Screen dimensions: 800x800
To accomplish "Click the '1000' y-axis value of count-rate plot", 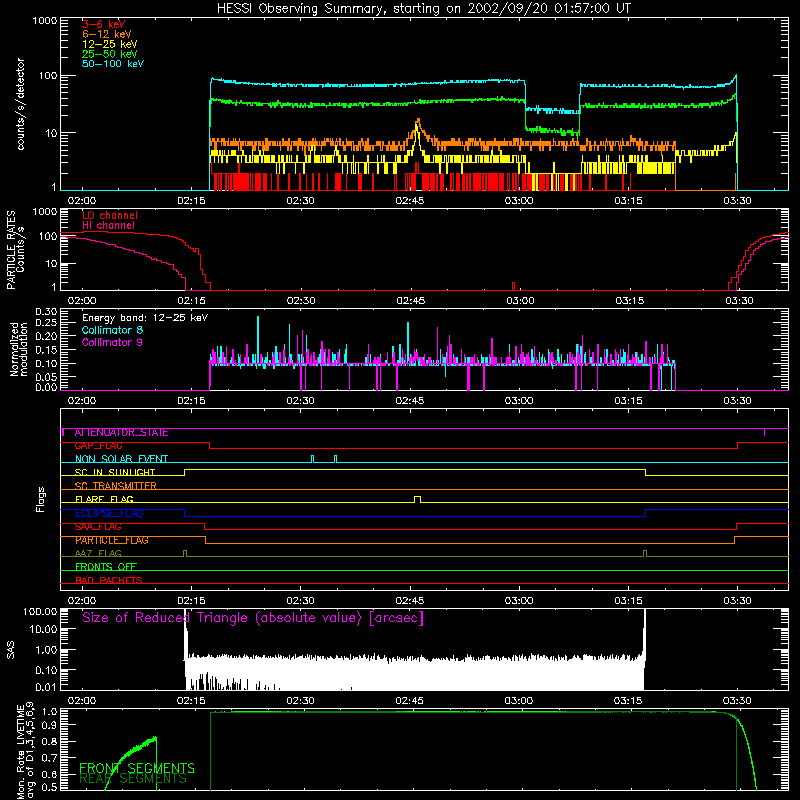I will (x=45, y=21).
